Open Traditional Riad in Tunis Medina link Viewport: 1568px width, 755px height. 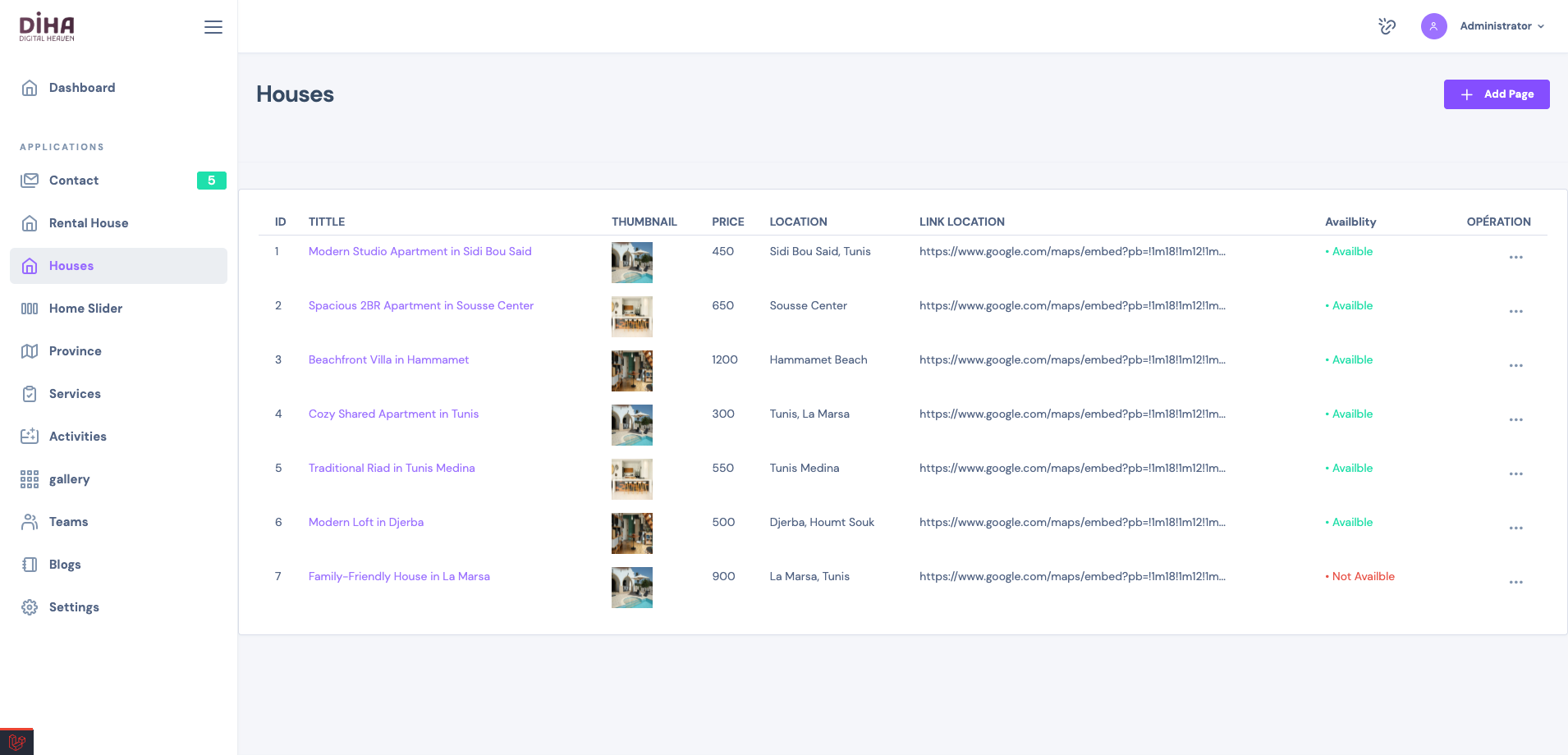tap(392, 468)
